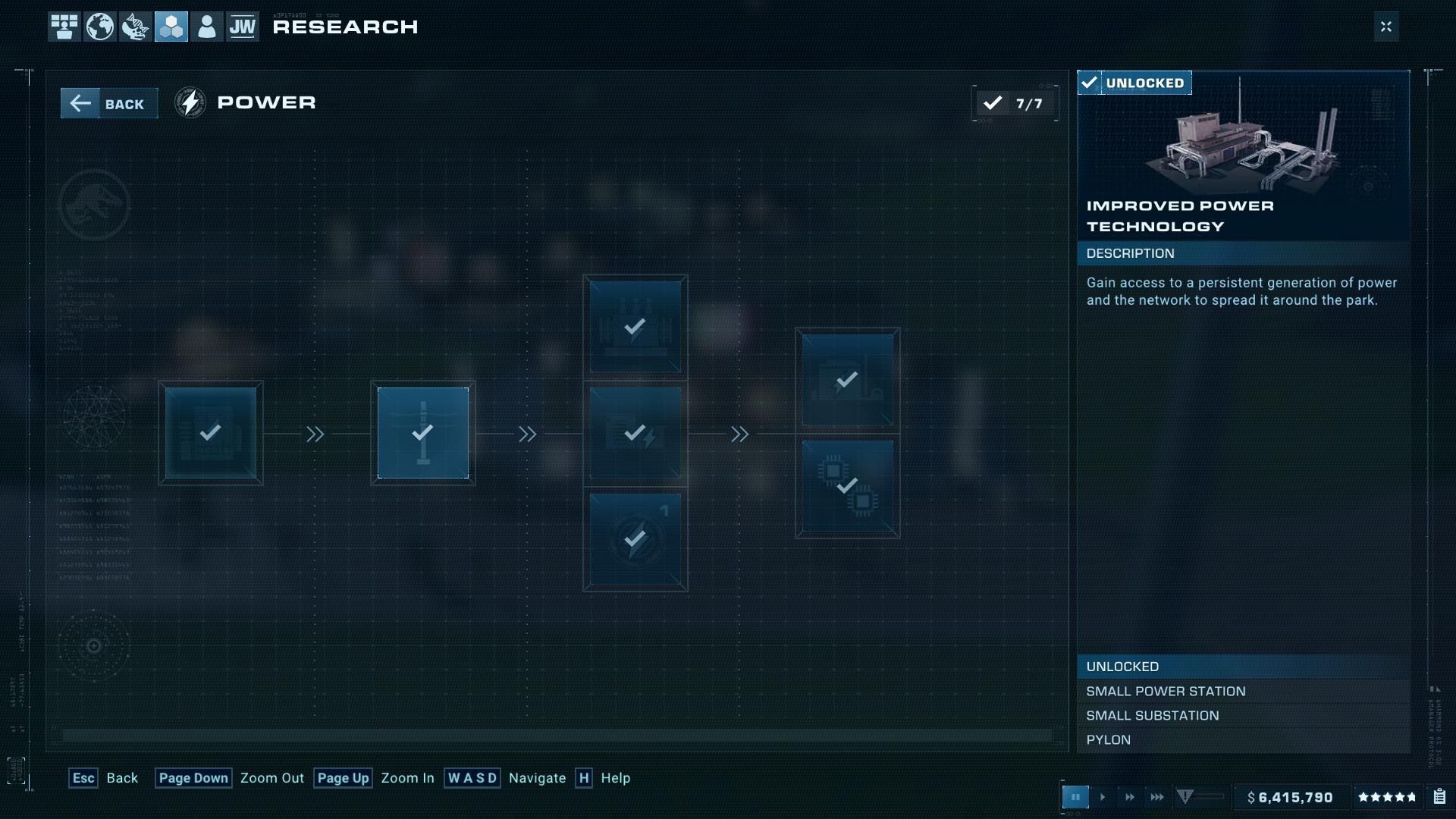The height and width of the screenshot is (819, 1456).
Task: Select the bottom circular bolt research node
Action: (x=635, y=539)
